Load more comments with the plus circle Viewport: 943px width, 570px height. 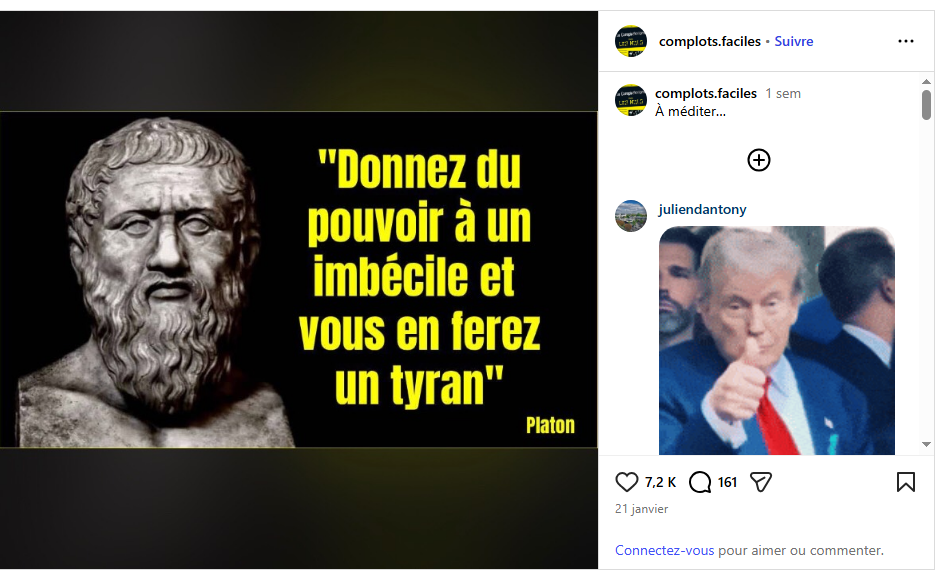759,161
